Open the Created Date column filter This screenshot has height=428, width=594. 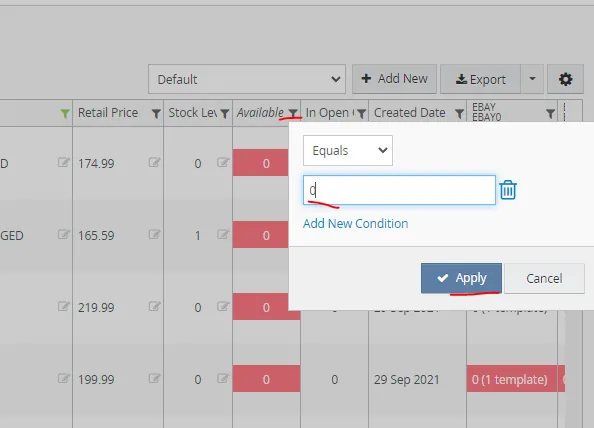pos(459,113)
